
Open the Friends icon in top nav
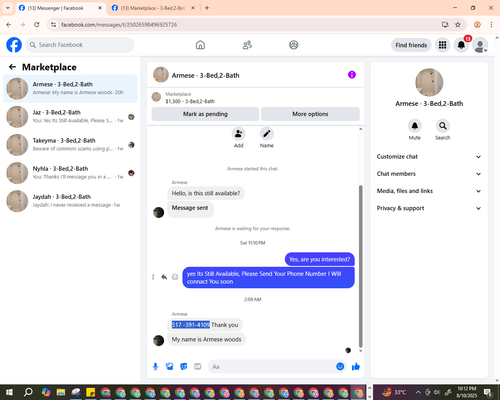tap(247, 45)
